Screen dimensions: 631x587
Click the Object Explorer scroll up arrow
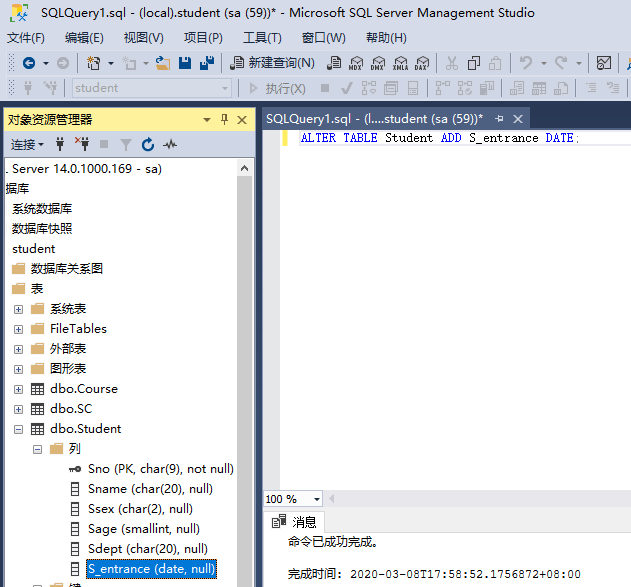click(244, 169)
